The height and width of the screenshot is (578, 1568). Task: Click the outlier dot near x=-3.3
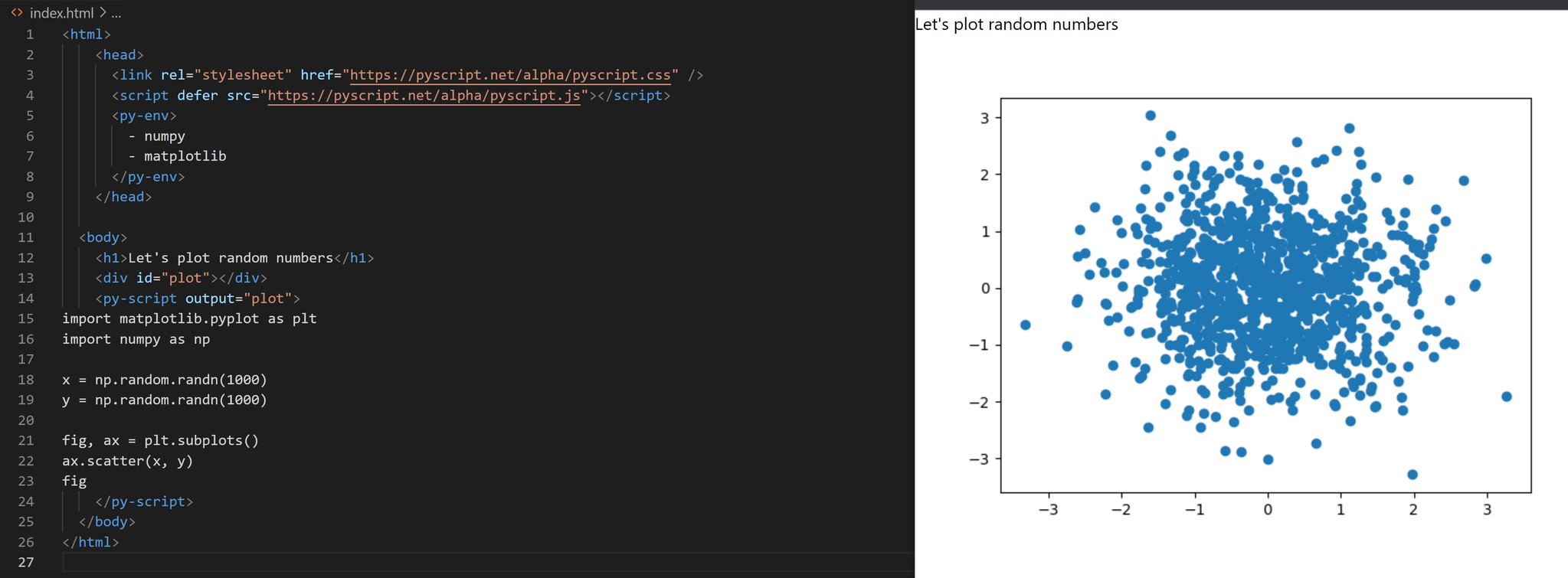(1026, 325)
